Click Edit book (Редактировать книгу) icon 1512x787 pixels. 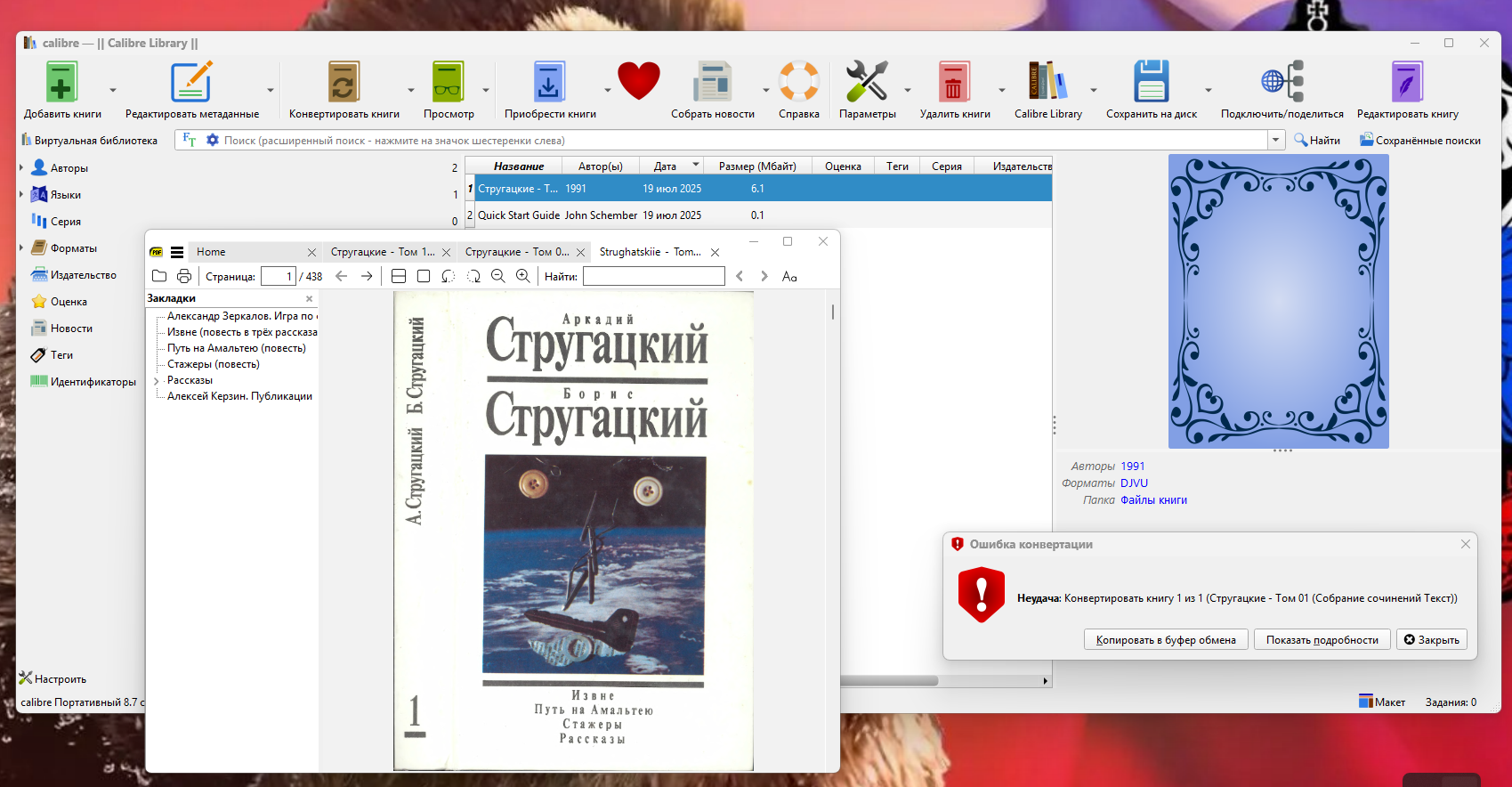pos(1407,82)
